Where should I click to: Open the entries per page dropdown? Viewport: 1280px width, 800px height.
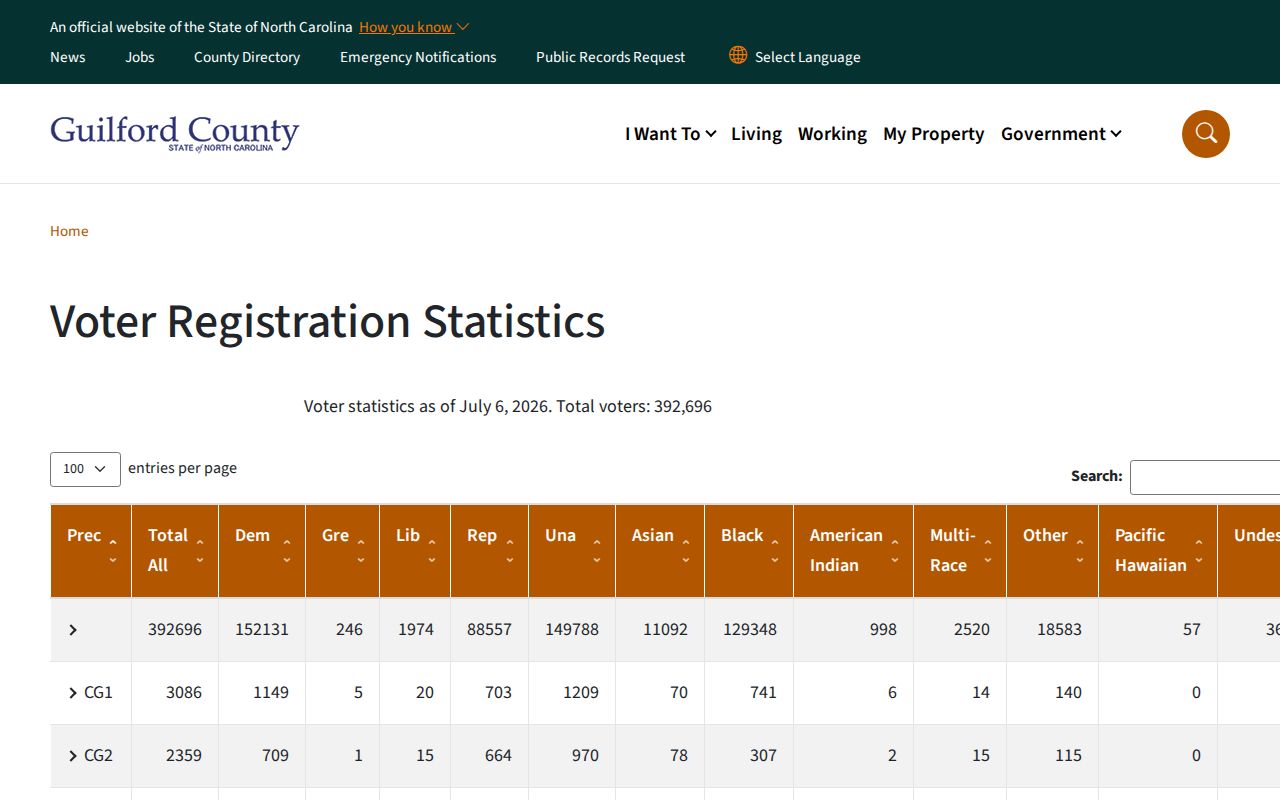tap(85, 469)
